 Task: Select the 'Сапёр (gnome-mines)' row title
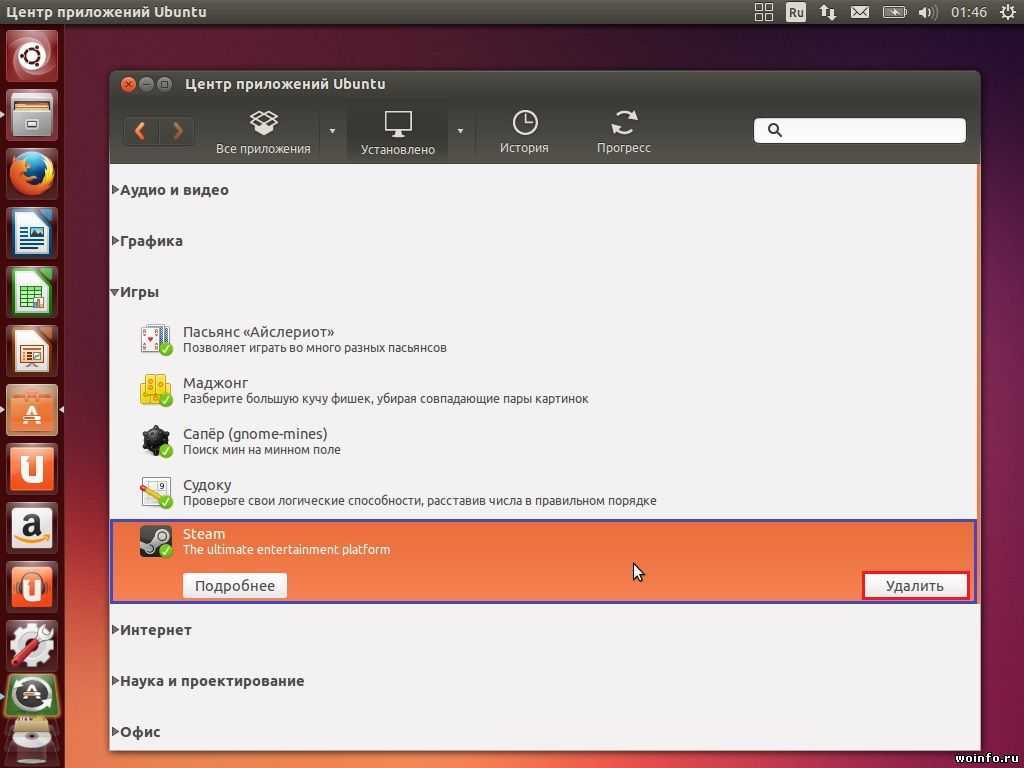pyautogui.click(x=255, y=434)
